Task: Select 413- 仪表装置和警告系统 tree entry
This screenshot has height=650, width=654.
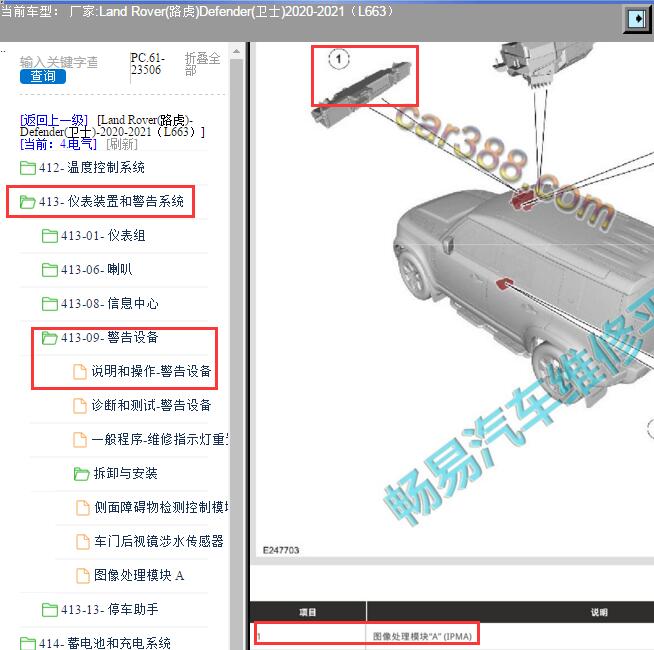Action: tap(111, 202)
